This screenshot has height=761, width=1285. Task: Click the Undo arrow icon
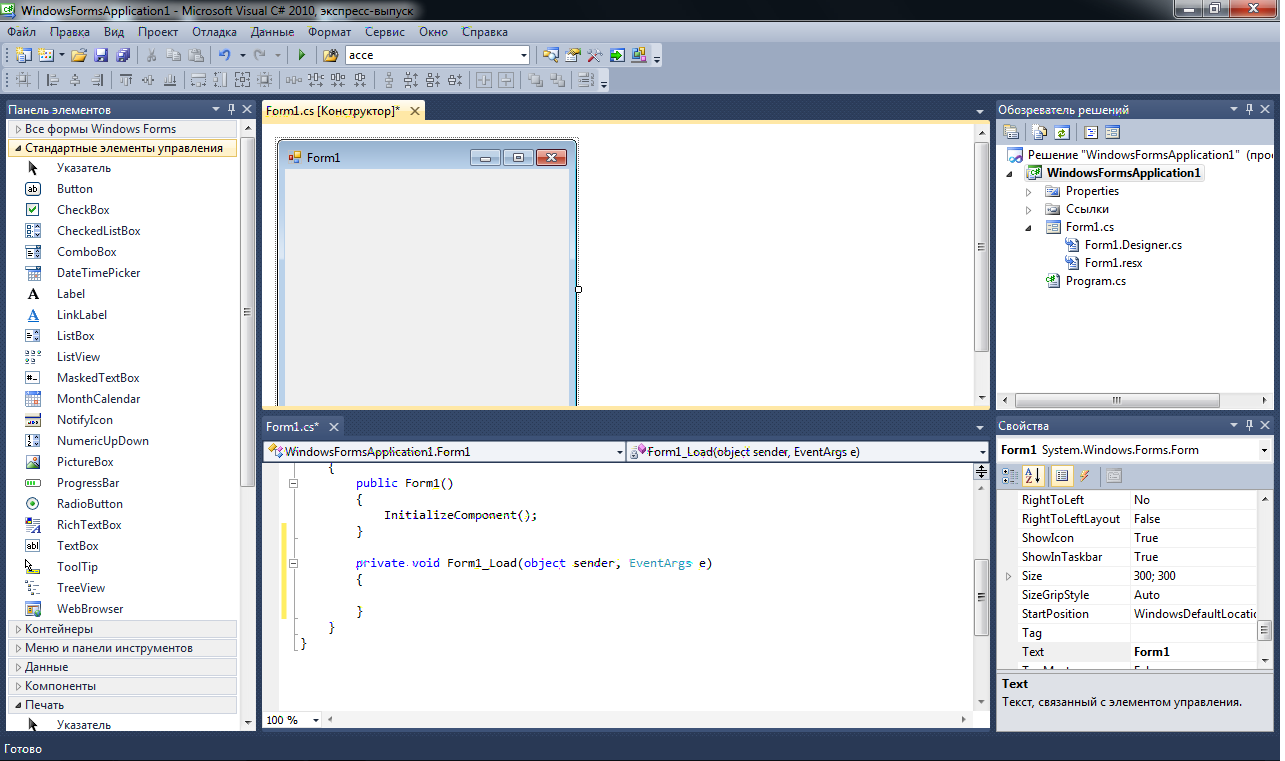pyautogui.click(x=225, y=55)
